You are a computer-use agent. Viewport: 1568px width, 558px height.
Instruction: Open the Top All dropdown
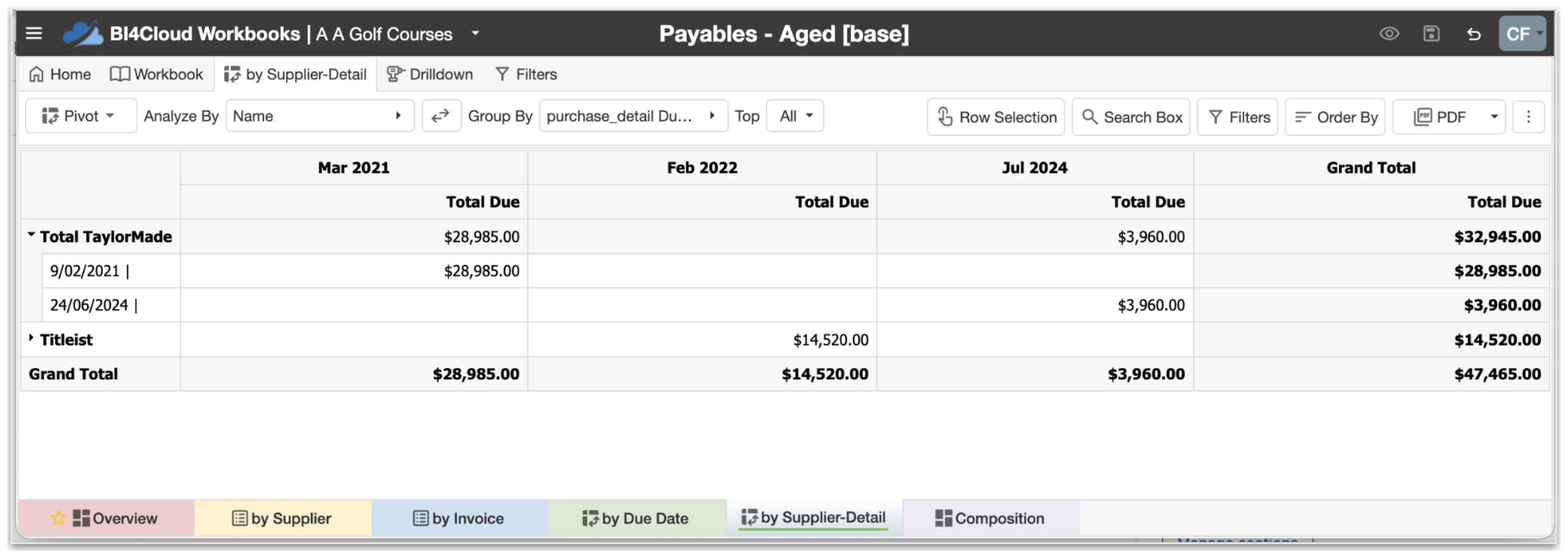794,116
